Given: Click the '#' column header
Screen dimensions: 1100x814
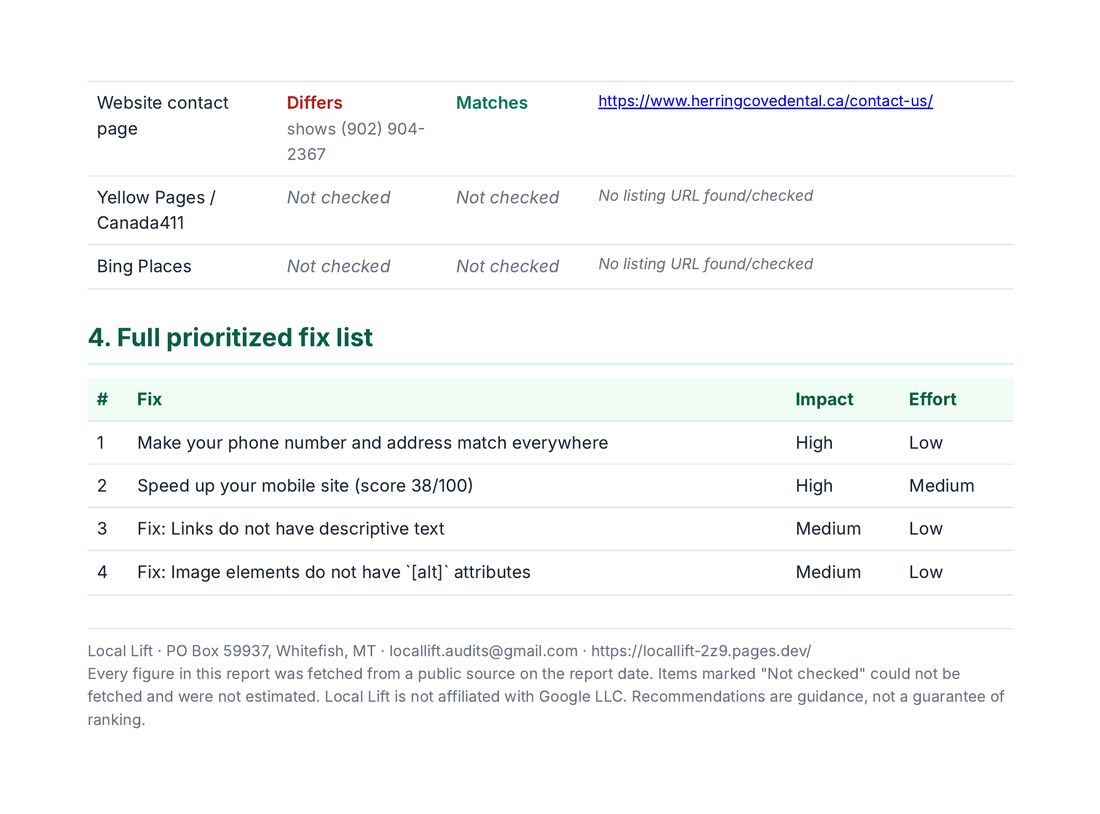Looking at the screenshot, I should (x=102, y=399).
